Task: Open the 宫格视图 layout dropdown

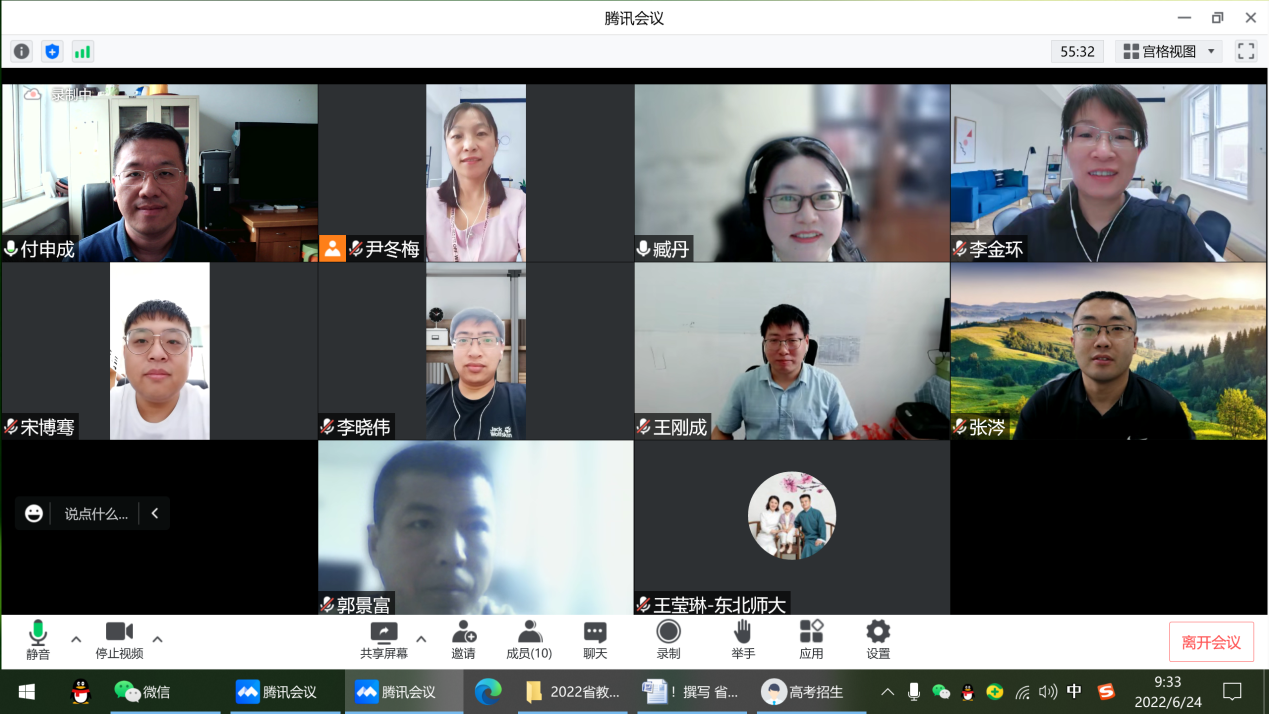Action: [1168, 52]
